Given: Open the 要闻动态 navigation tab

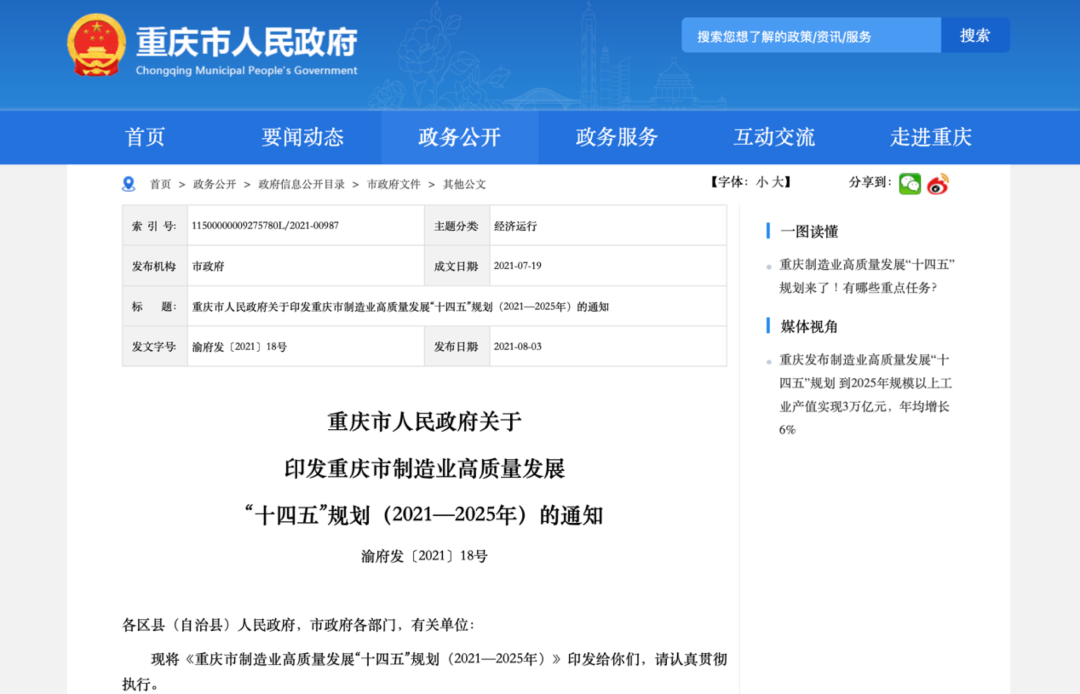Looking at the screenshot, I should 302,137.
